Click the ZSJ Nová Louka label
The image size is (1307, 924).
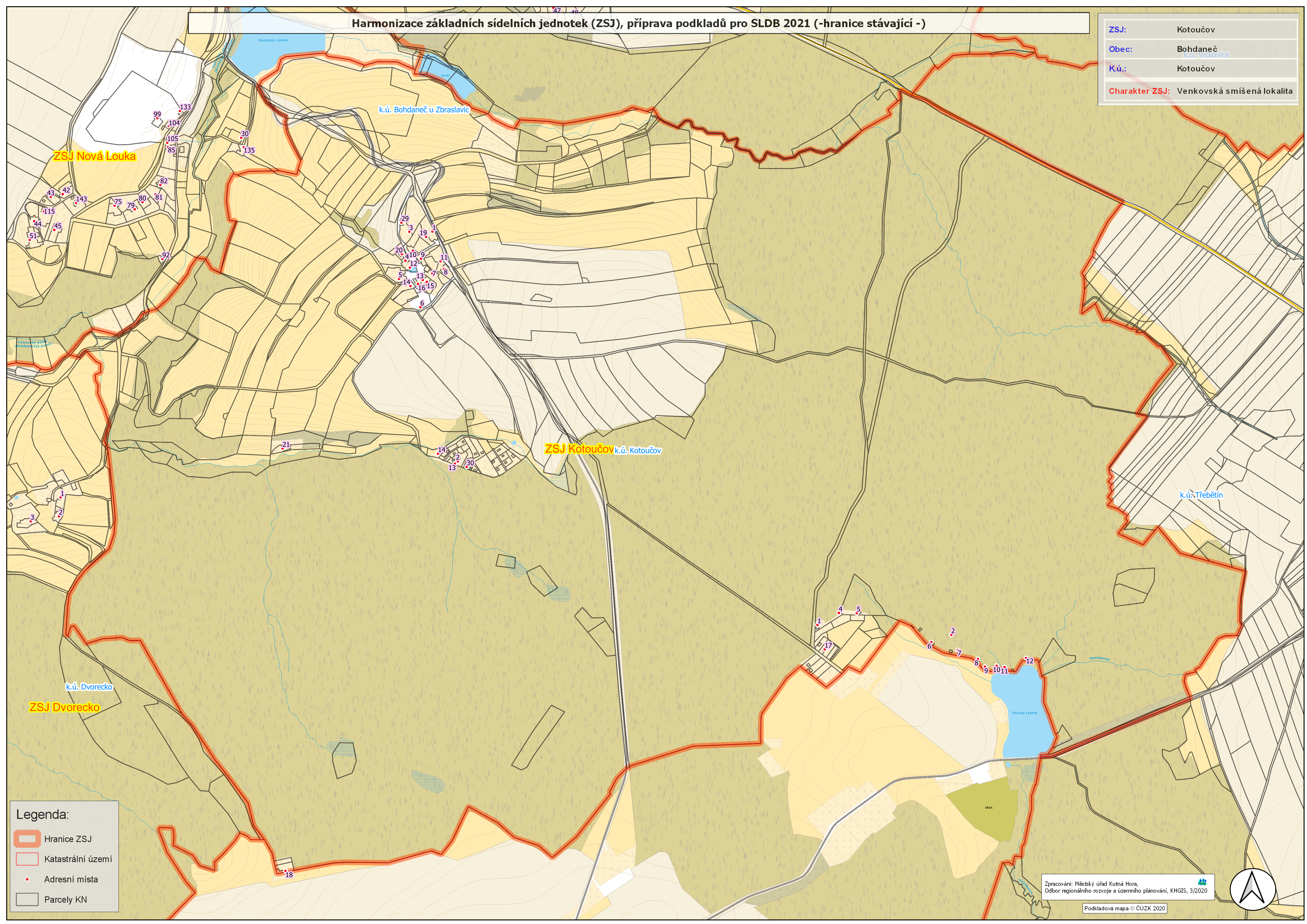tap(95, 156)
